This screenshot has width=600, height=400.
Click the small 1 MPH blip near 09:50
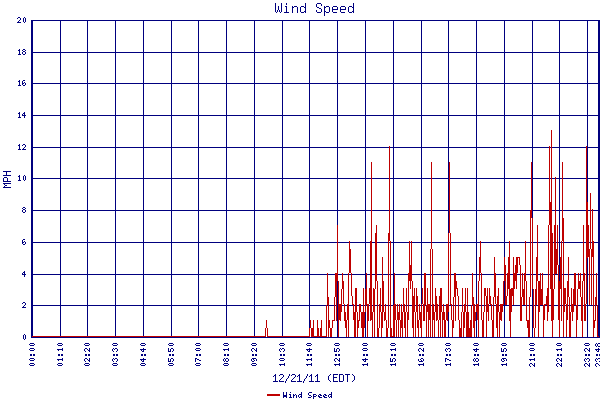point(266,328)
